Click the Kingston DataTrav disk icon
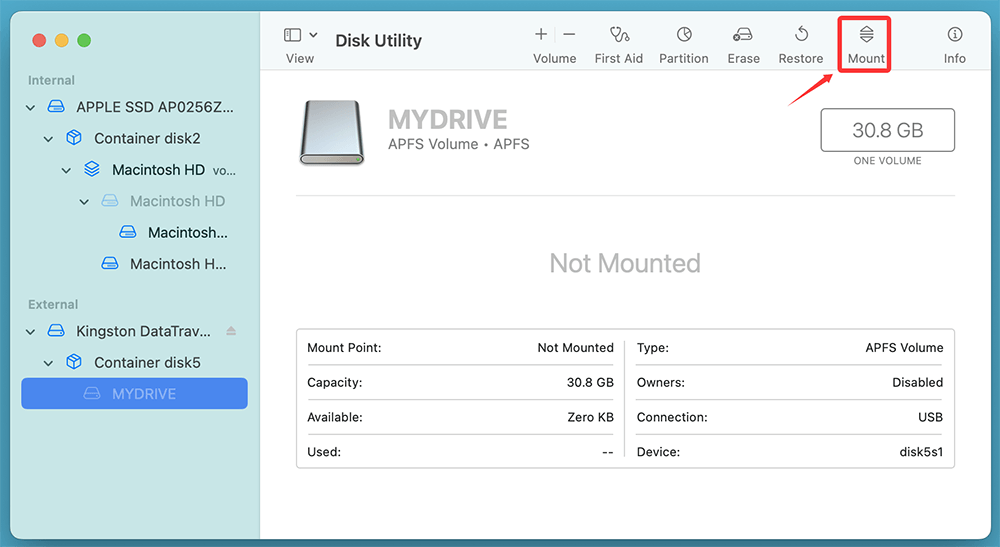Viewport: 1000px width, 547px height. tap(56, 330)
